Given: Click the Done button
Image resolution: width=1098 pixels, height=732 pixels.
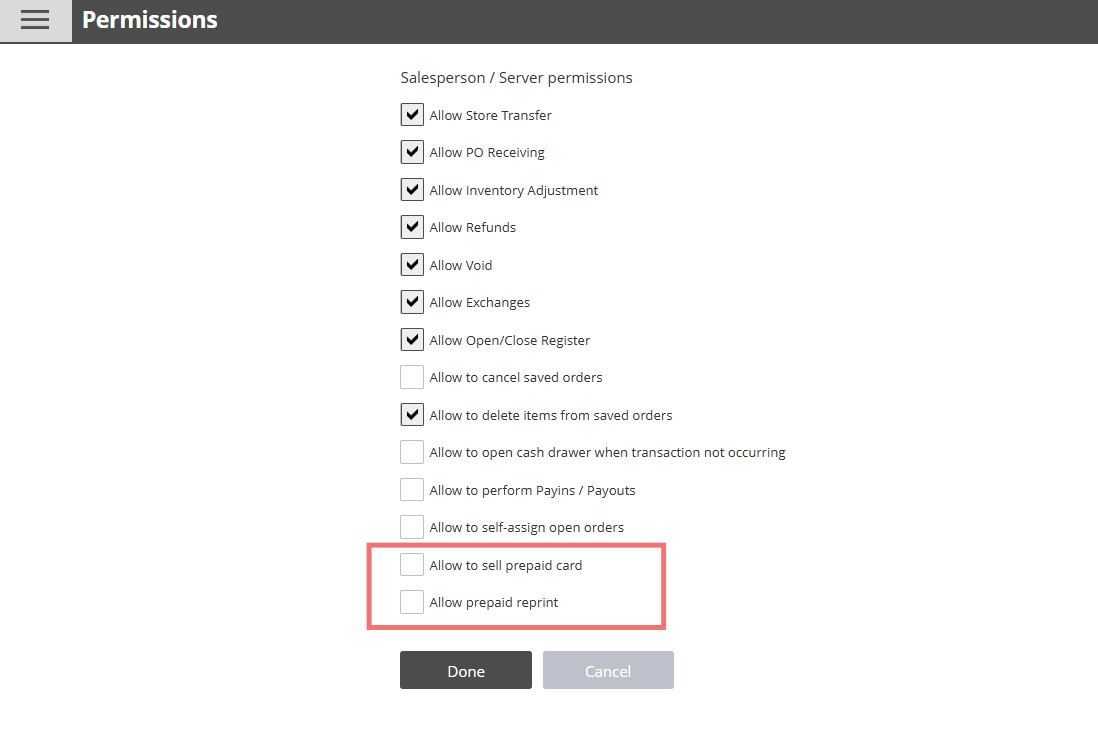Looking at the screenshot, I should tap(465, 671).
